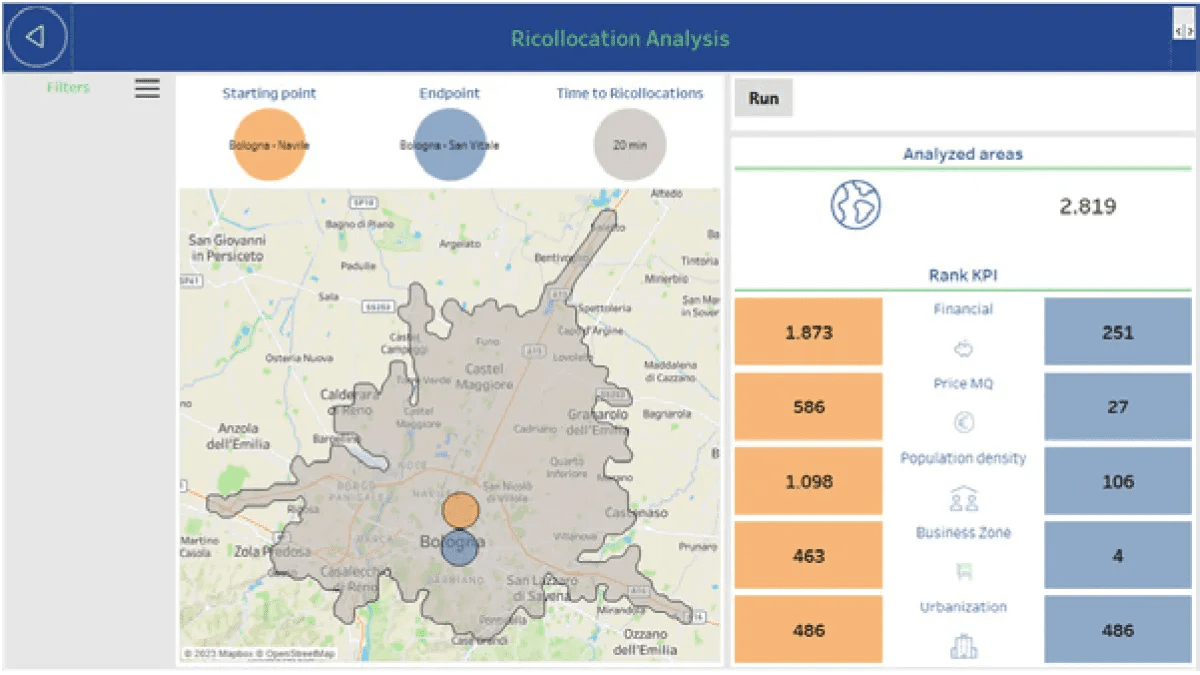The height and width of the screenshot is (675, 1200).
Task: Click the back arrow circle button
Action: pos(37,37)
